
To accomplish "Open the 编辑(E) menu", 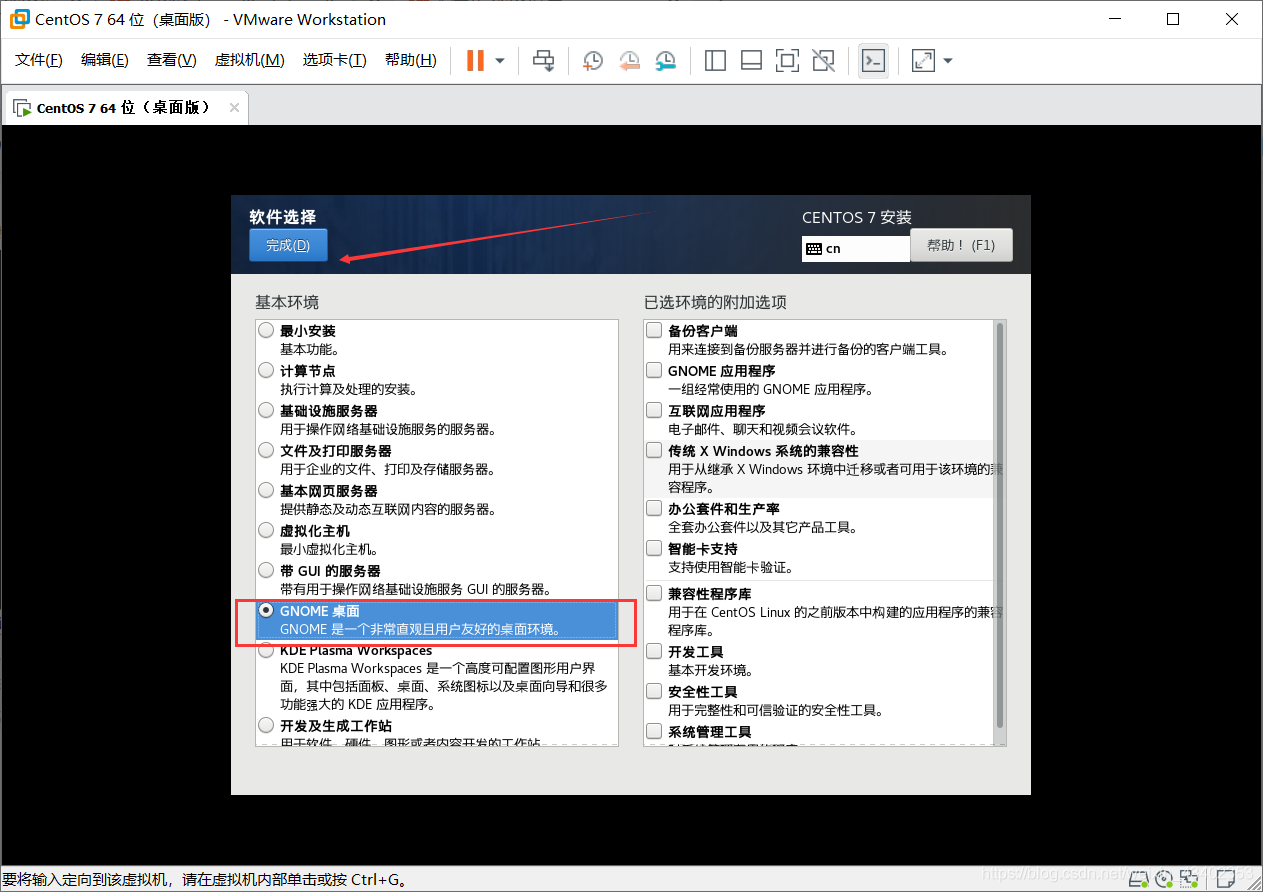I will pos(105,61).
